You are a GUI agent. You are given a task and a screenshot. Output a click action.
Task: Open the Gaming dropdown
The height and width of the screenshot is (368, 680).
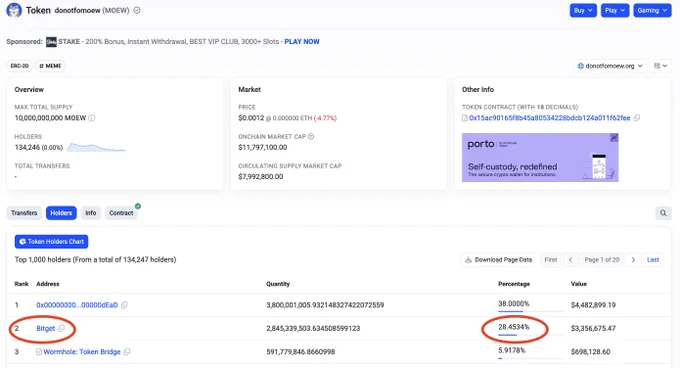pyautogui.click(x=652, y=10)
